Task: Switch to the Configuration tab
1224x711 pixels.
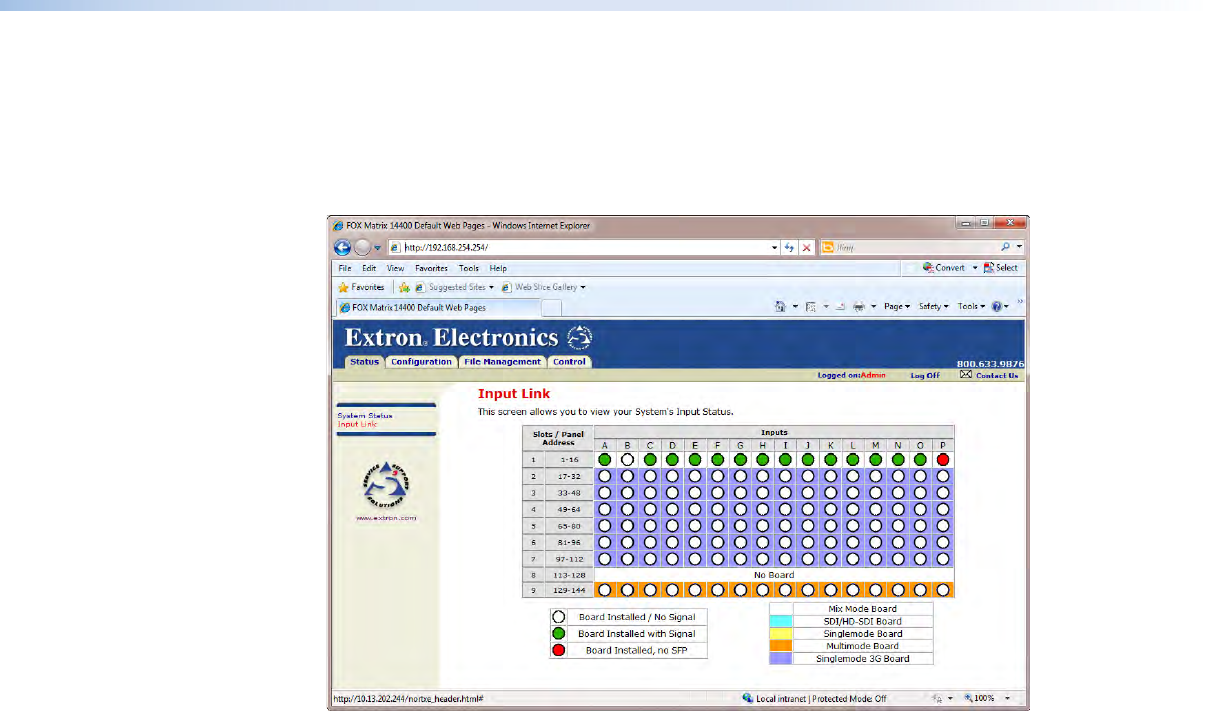Action: pyautogui.click(x=421, y=362)
